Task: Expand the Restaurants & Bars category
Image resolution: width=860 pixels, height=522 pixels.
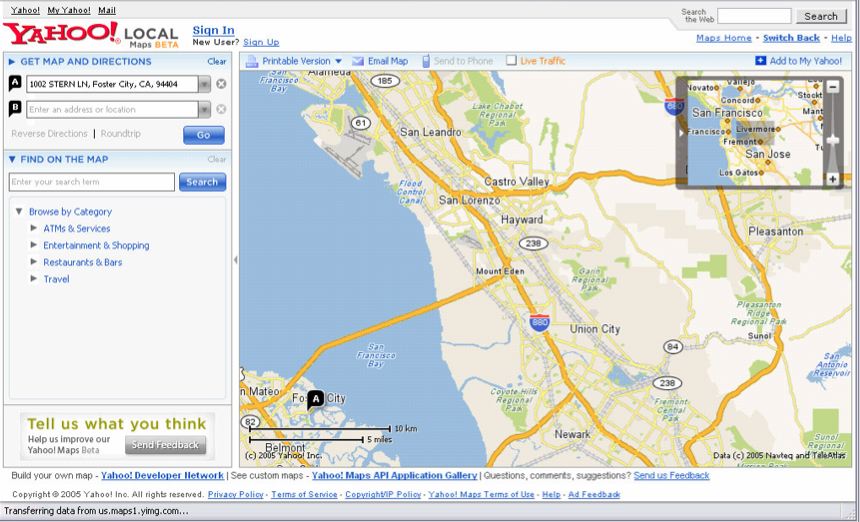Action: tap(33, 262)
